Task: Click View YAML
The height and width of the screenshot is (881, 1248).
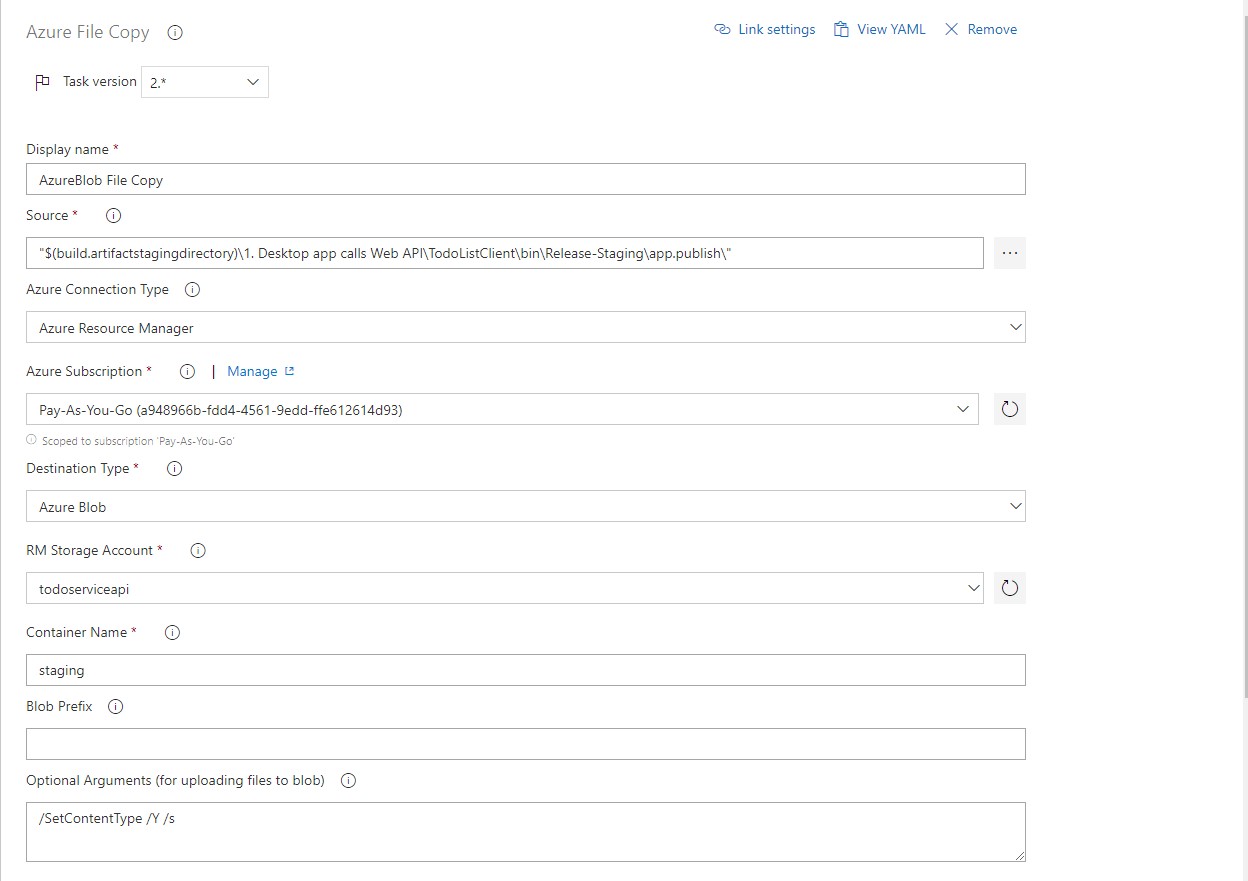Action: click(880, 30)
